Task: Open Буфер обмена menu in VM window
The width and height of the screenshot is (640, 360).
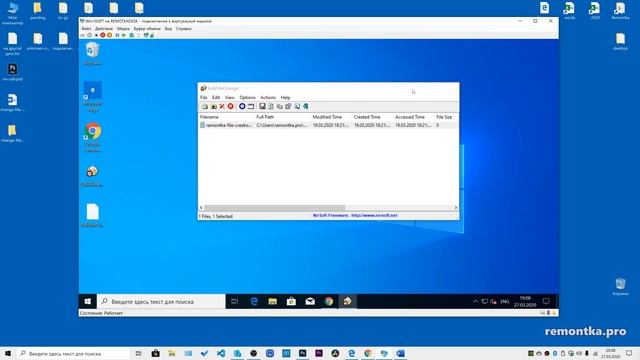Action: tap(147, 29)
